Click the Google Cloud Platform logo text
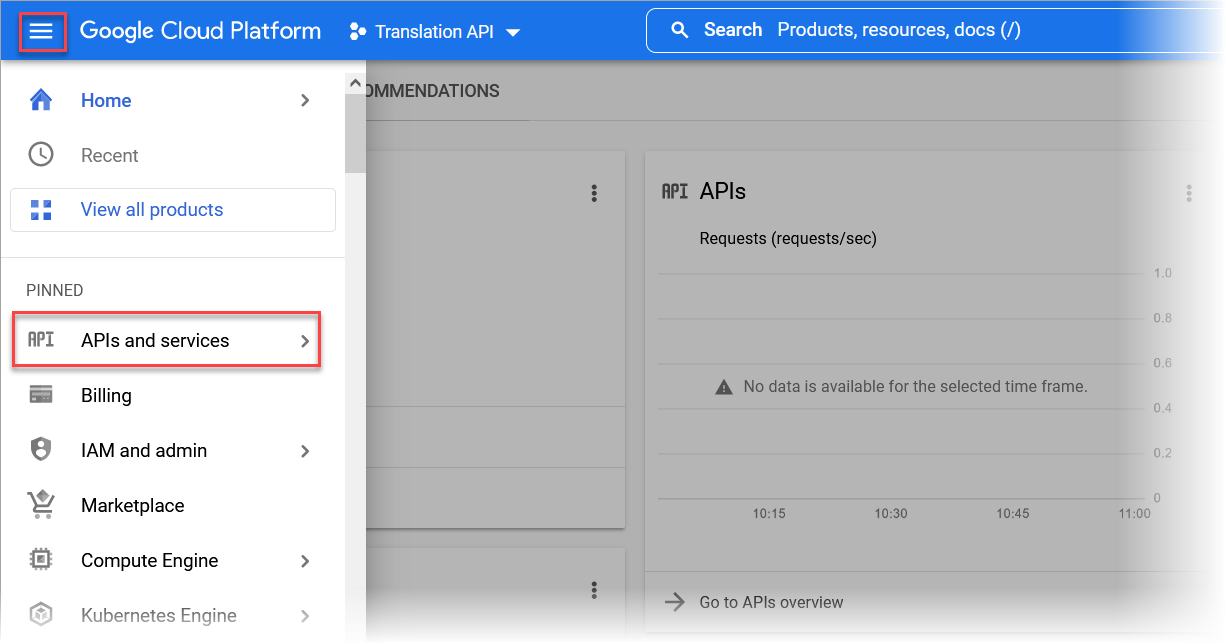 [x=200, y=31]
